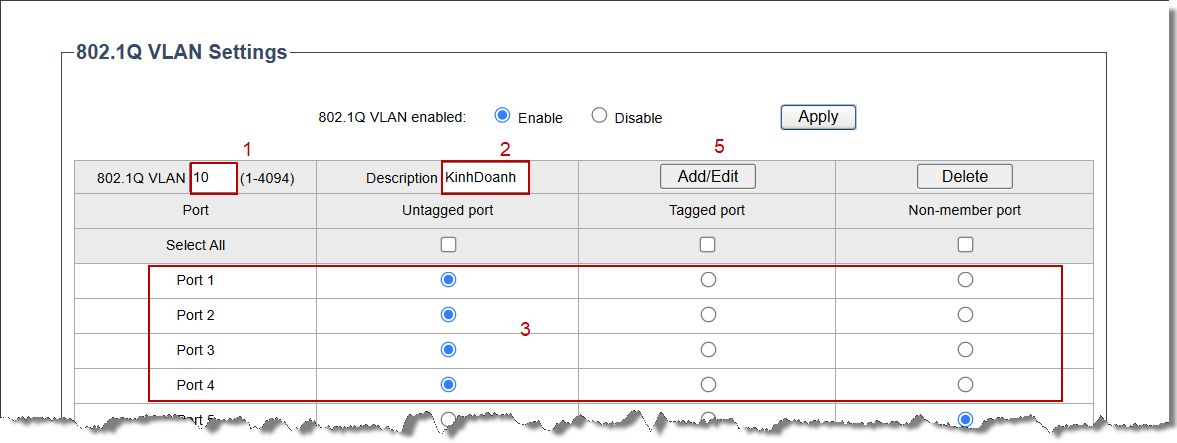Click the Delete button
This screenshot has width=1177, height=443.
(965, 176)
